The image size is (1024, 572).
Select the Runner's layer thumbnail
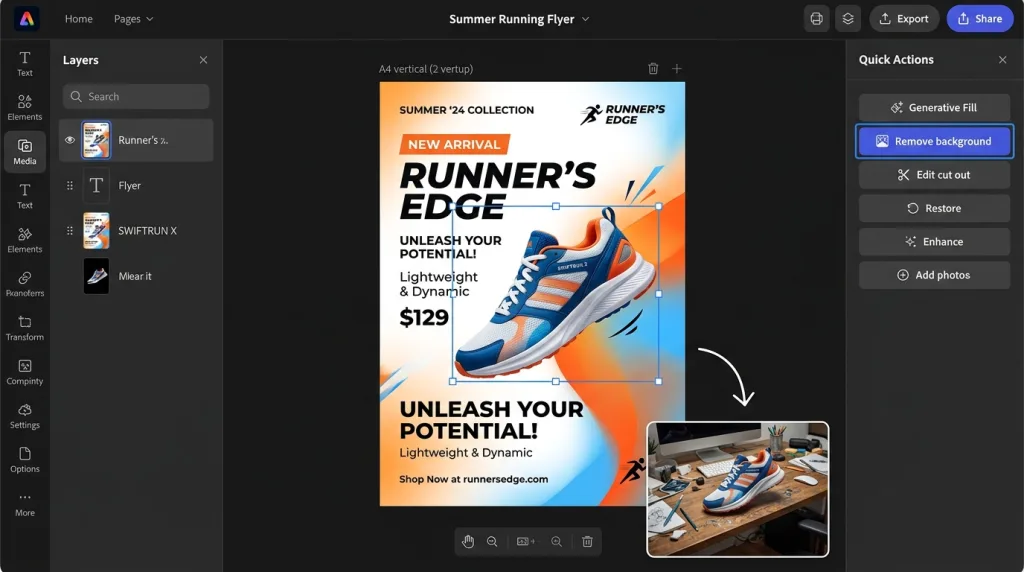[x=96, y=140]
